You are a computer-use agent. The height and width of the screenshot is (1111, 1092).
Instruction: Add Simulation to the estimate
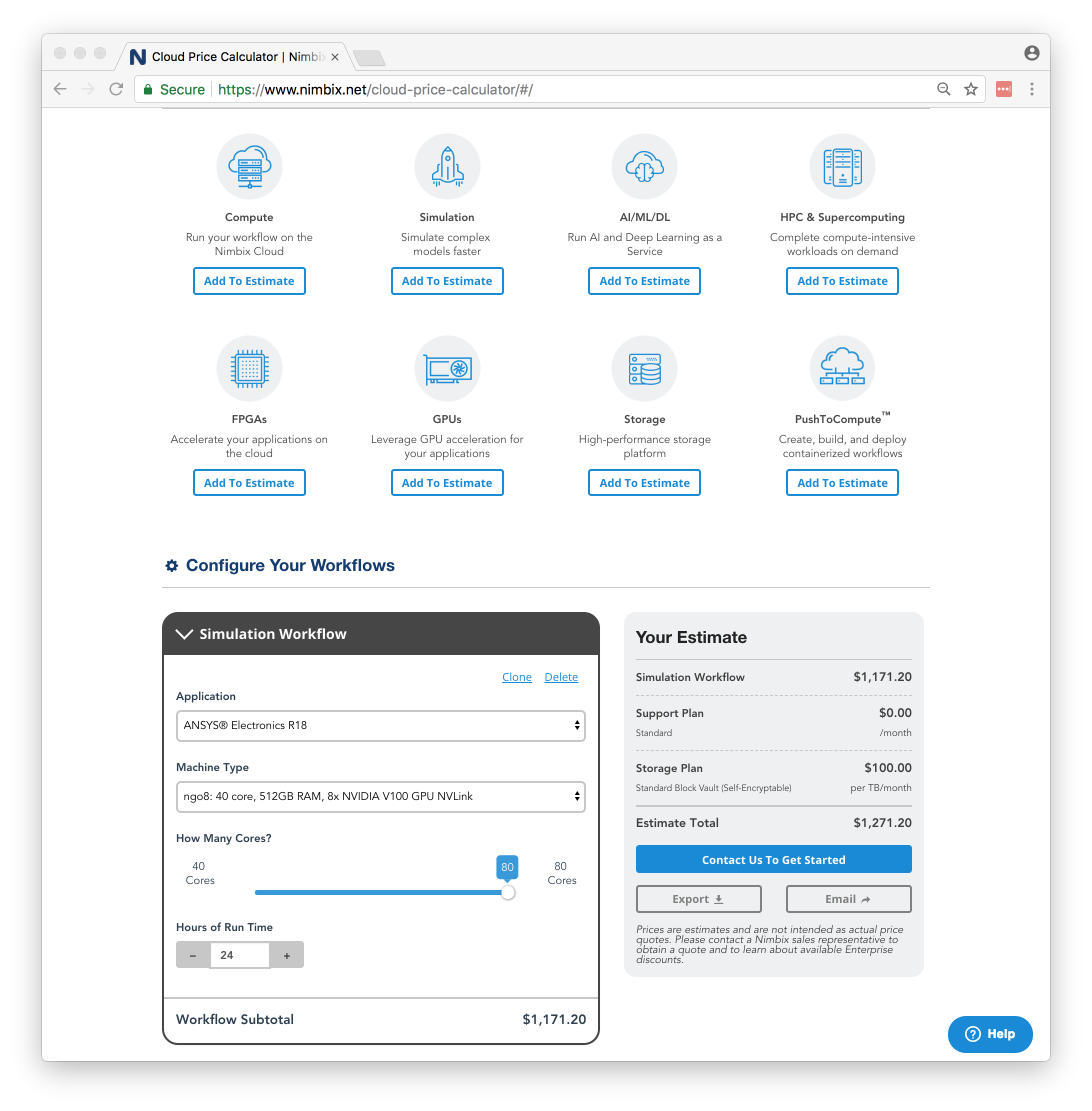(447, 281)
